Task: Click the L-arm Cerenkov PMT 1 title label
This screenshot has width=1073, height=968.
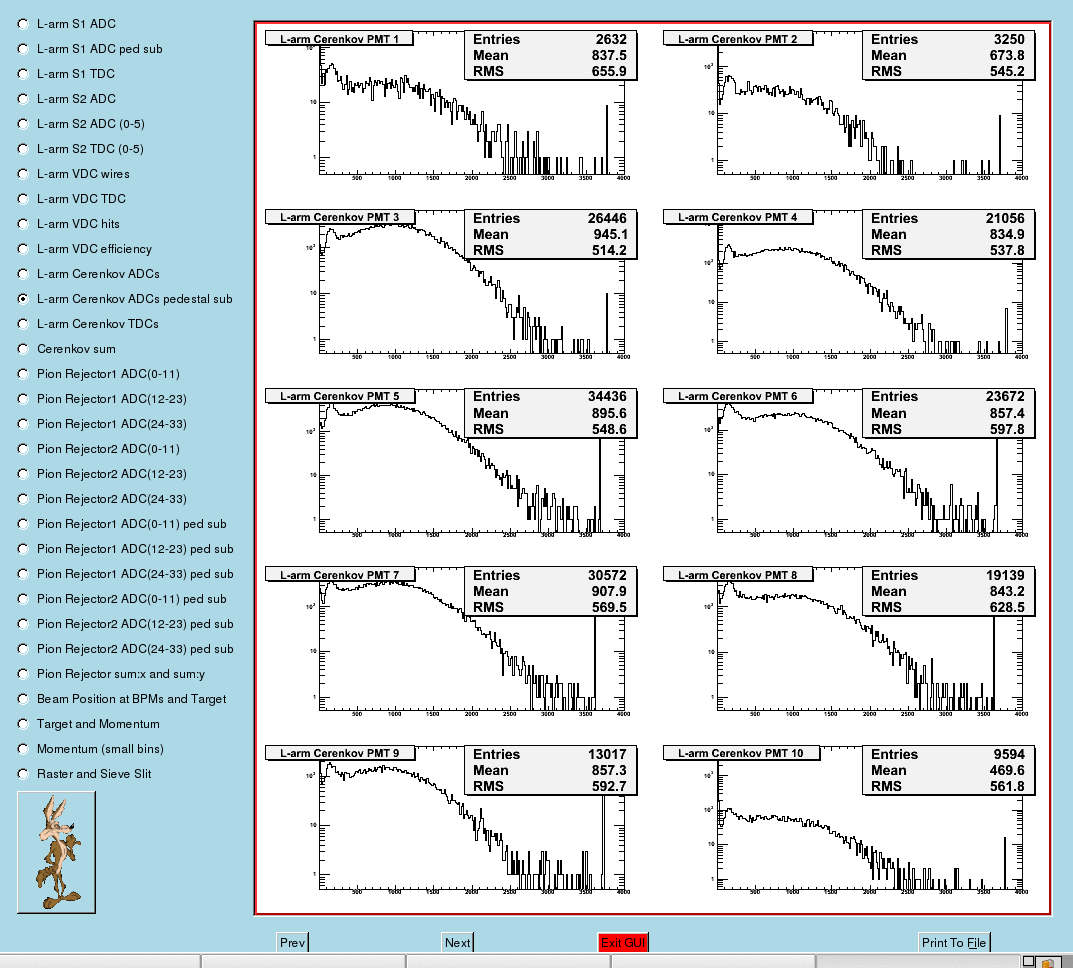Action: point(339,39)
